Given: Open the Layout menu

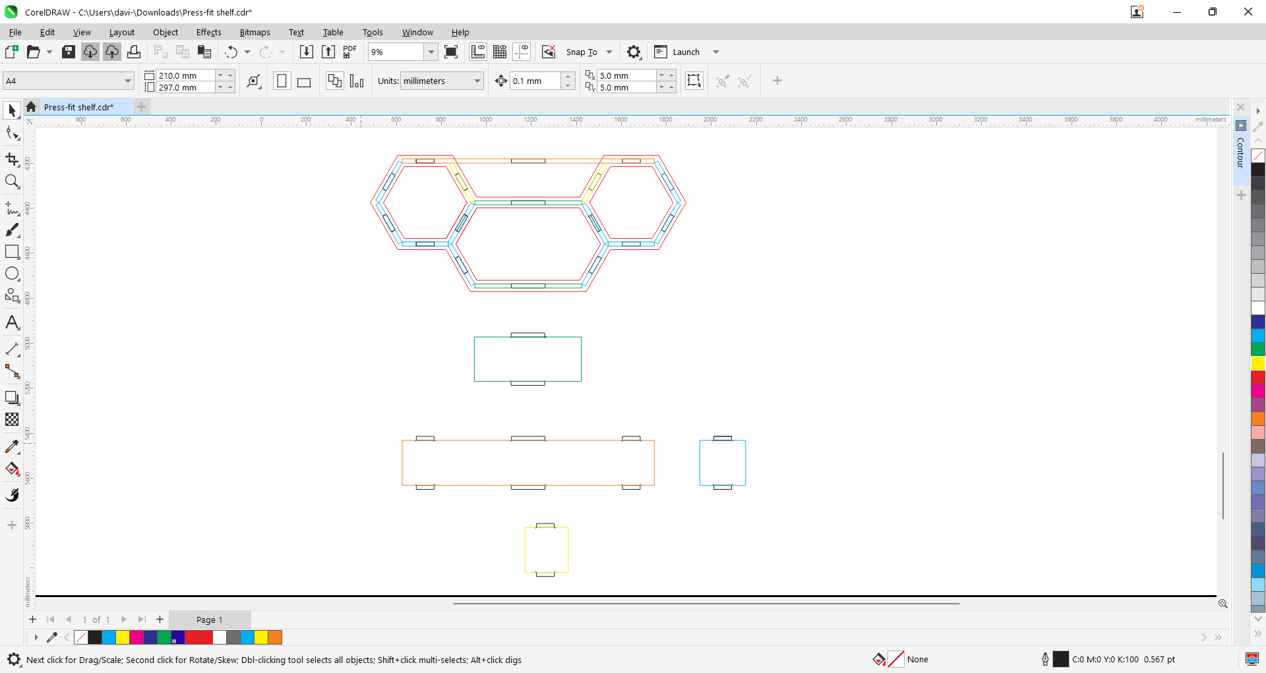Looking at the screenshot, I should click(x=121, y=32).
